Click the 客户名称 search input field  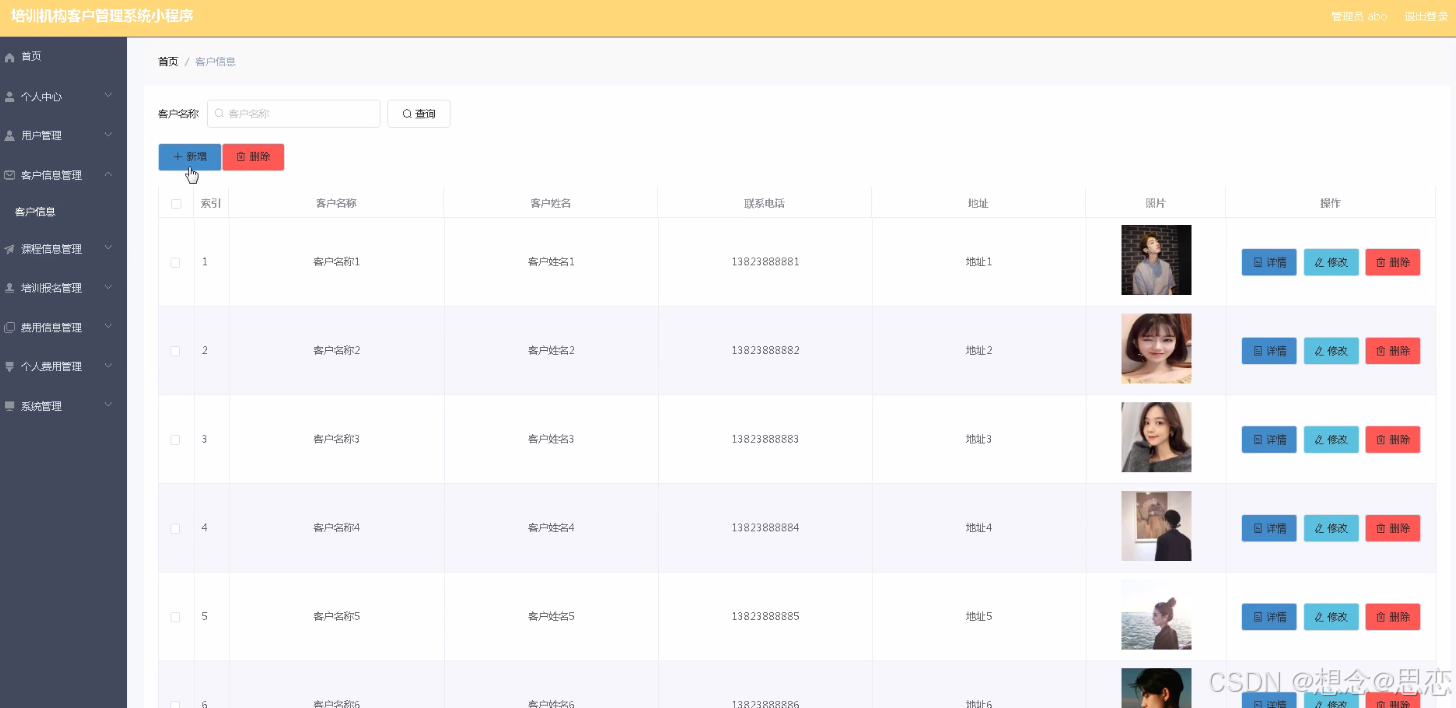point(294,114)
